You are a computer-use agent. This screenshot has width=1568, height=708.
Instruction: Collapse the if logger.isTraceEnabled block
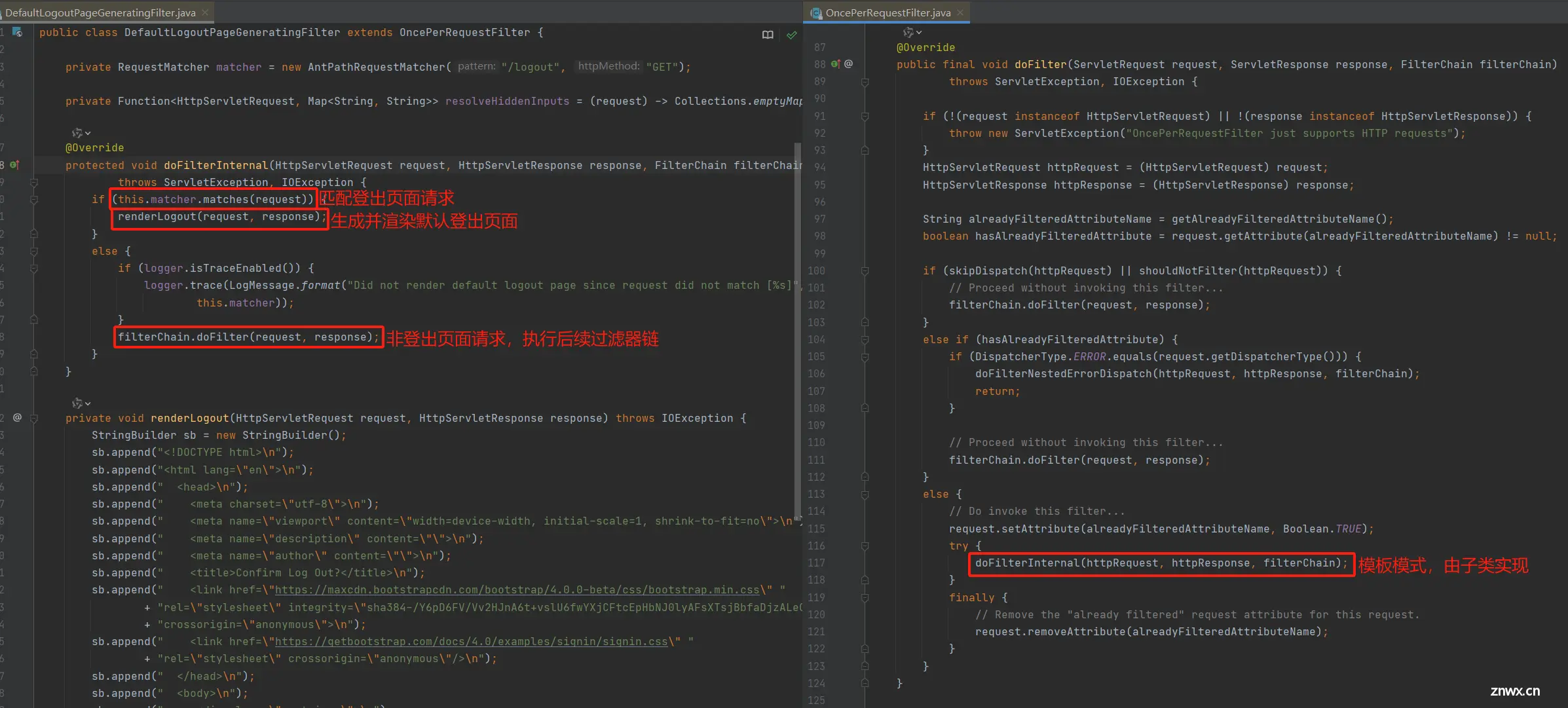click(x=34, y=269)
